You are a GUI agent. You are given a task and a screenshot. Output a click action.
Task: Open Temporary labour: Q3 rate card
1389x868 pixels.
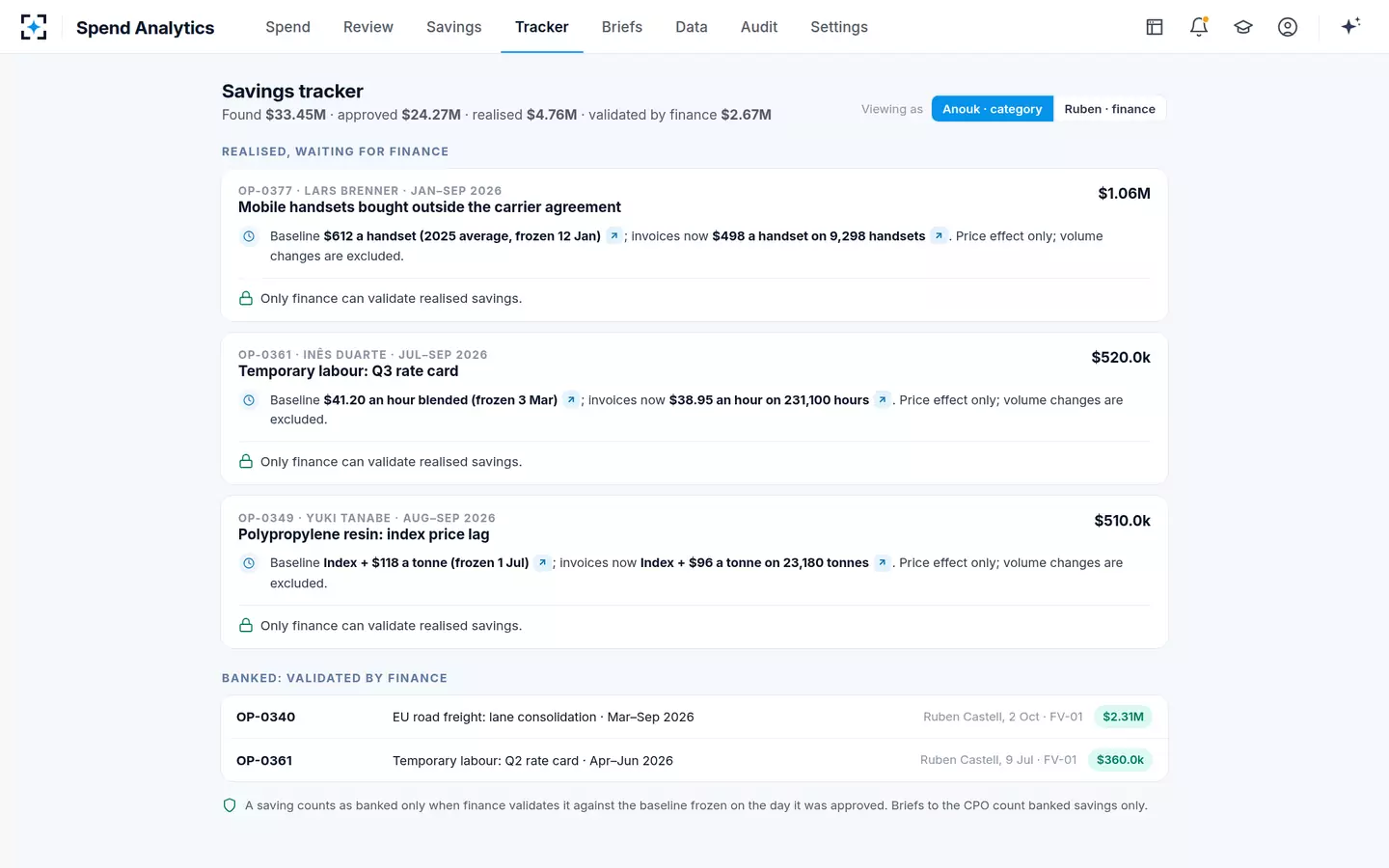pyautogui.click(x=348, y=371)
